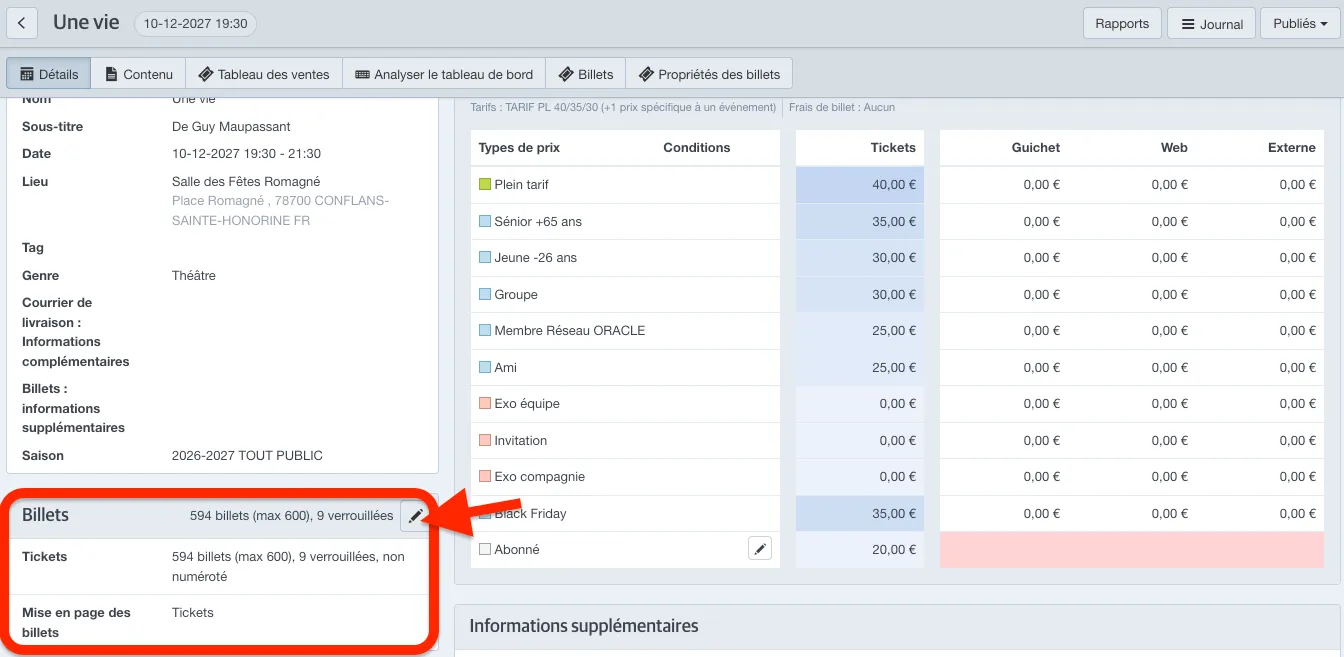Click the Salle des Fêtes Romagné venue

[246, 181]
